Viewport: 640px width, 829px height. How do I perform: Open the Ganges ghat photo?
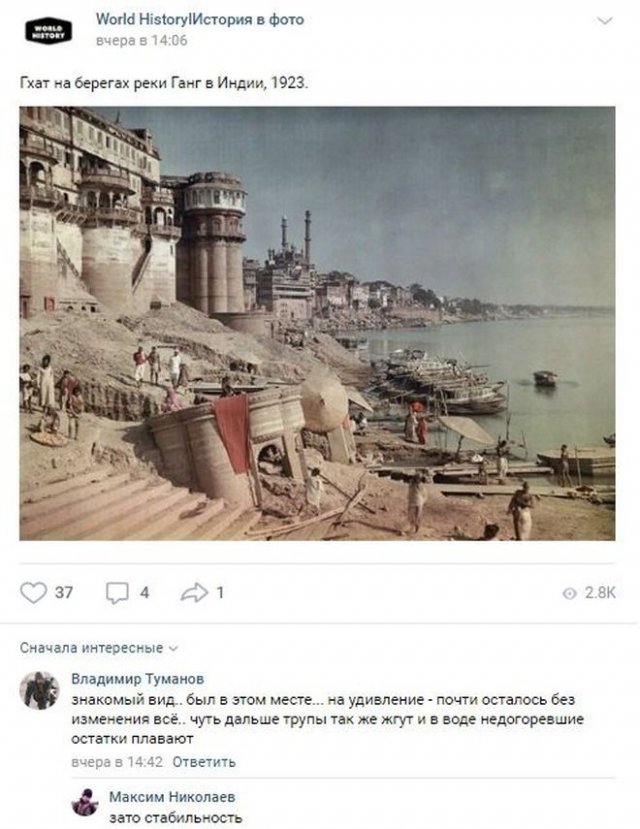317,324
